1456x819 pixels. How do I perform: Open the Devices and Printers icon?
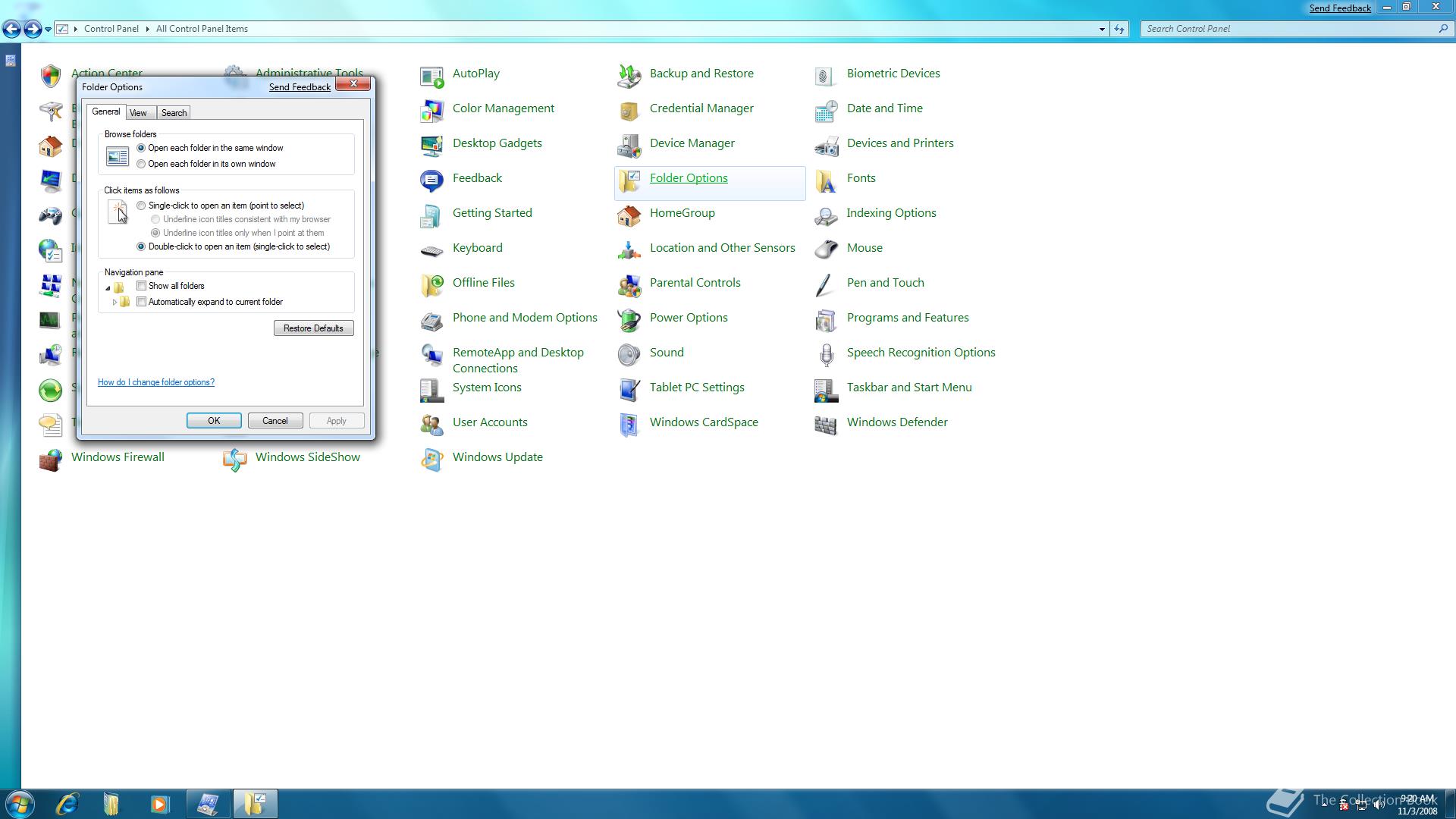(826, 146)
